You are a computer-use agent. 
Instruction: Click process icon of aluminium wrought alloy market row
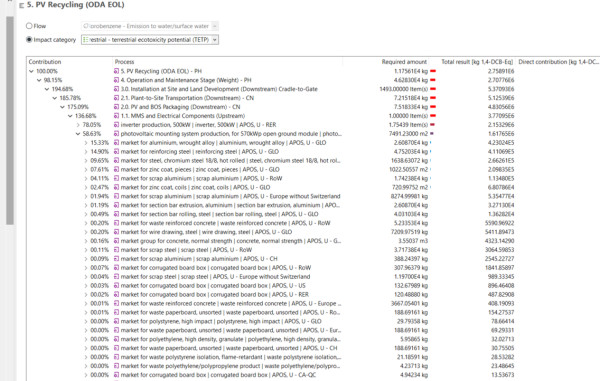pyautogui.click(x=116, y=143)
